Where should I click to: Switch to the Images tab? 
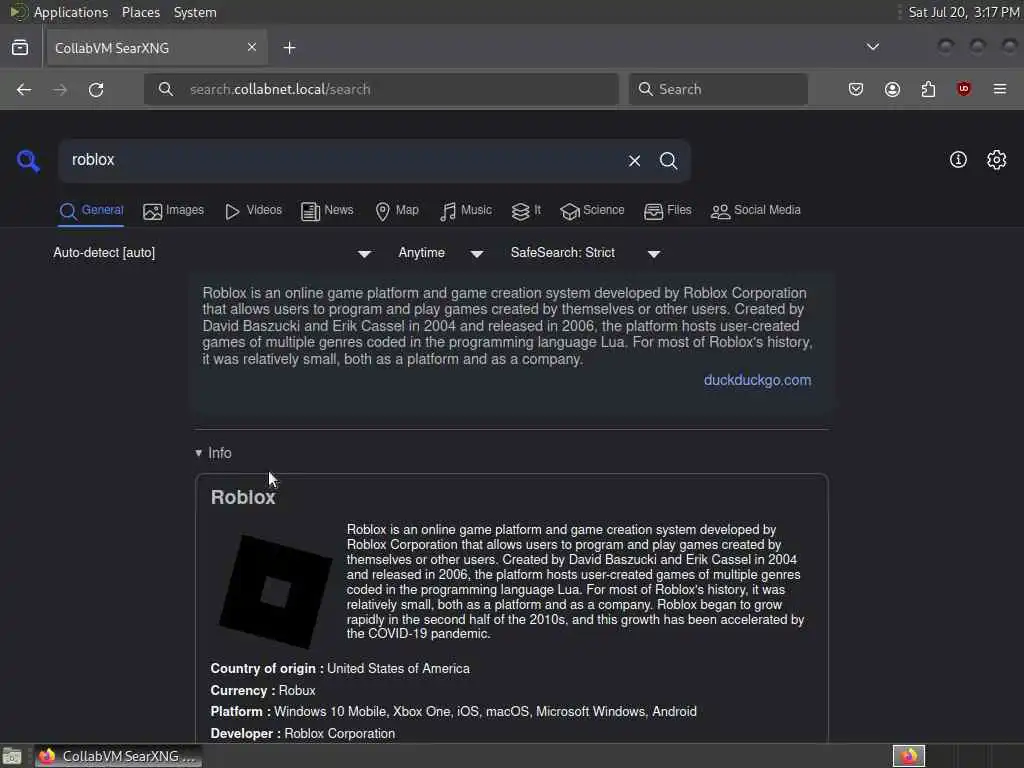[x=174, y=211]
